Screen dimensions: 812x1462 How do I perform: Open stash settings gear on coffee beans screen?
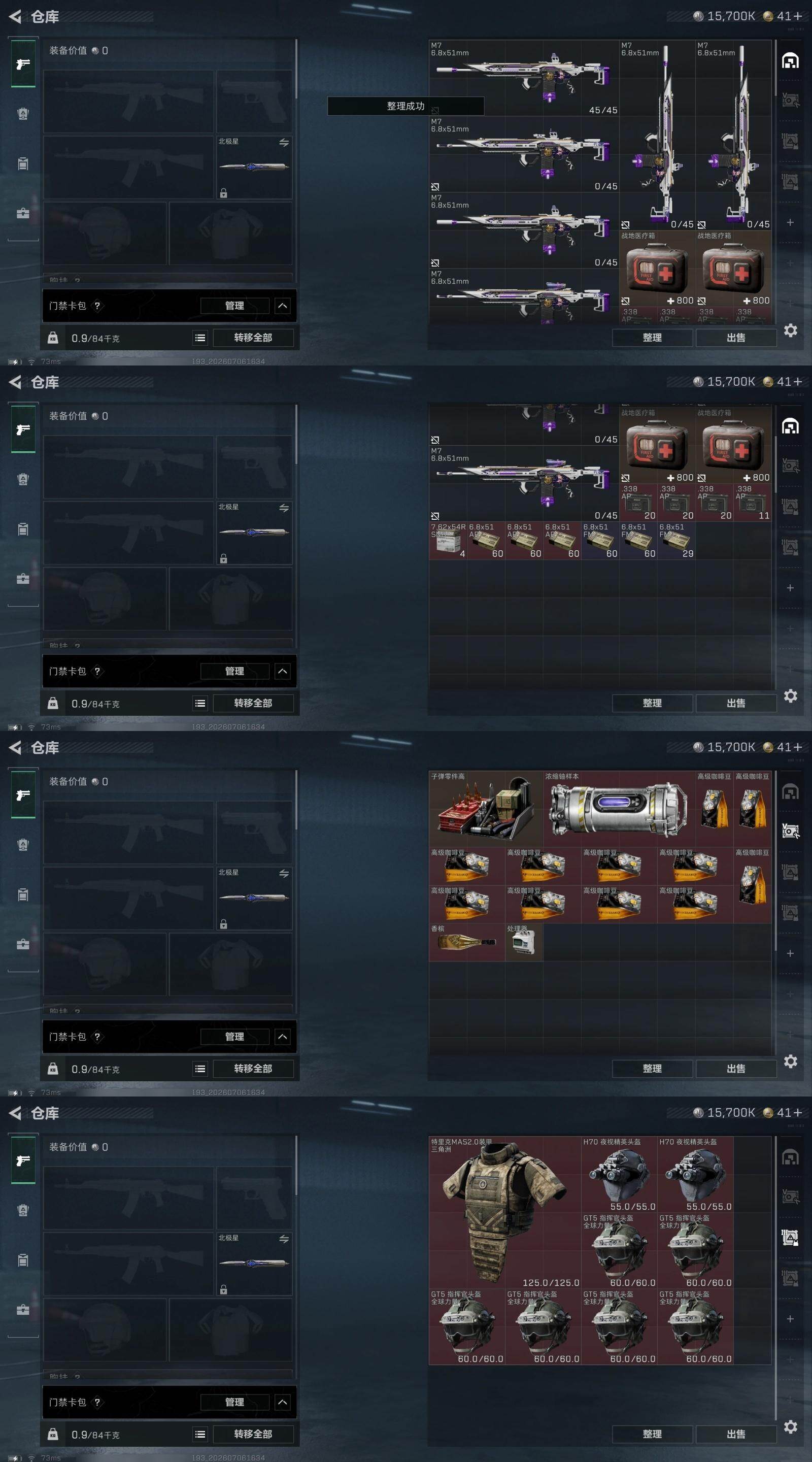click(791, 1061)
